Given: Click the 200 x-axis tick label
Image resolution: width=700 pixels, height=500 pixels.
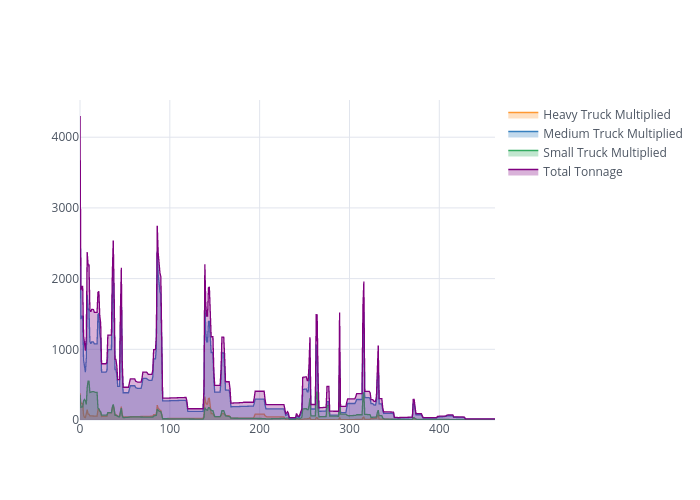Looking at the screenshot, I should point(259,429).
